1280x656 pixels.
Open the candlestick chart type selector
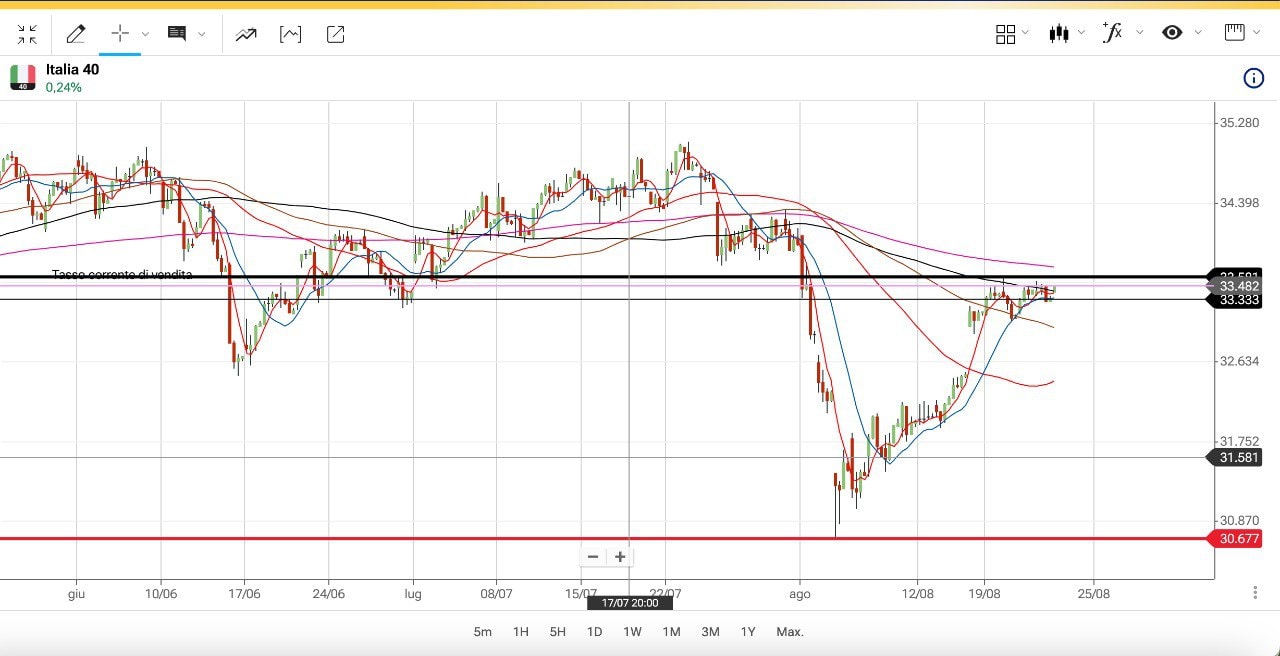coord(1059,33)
